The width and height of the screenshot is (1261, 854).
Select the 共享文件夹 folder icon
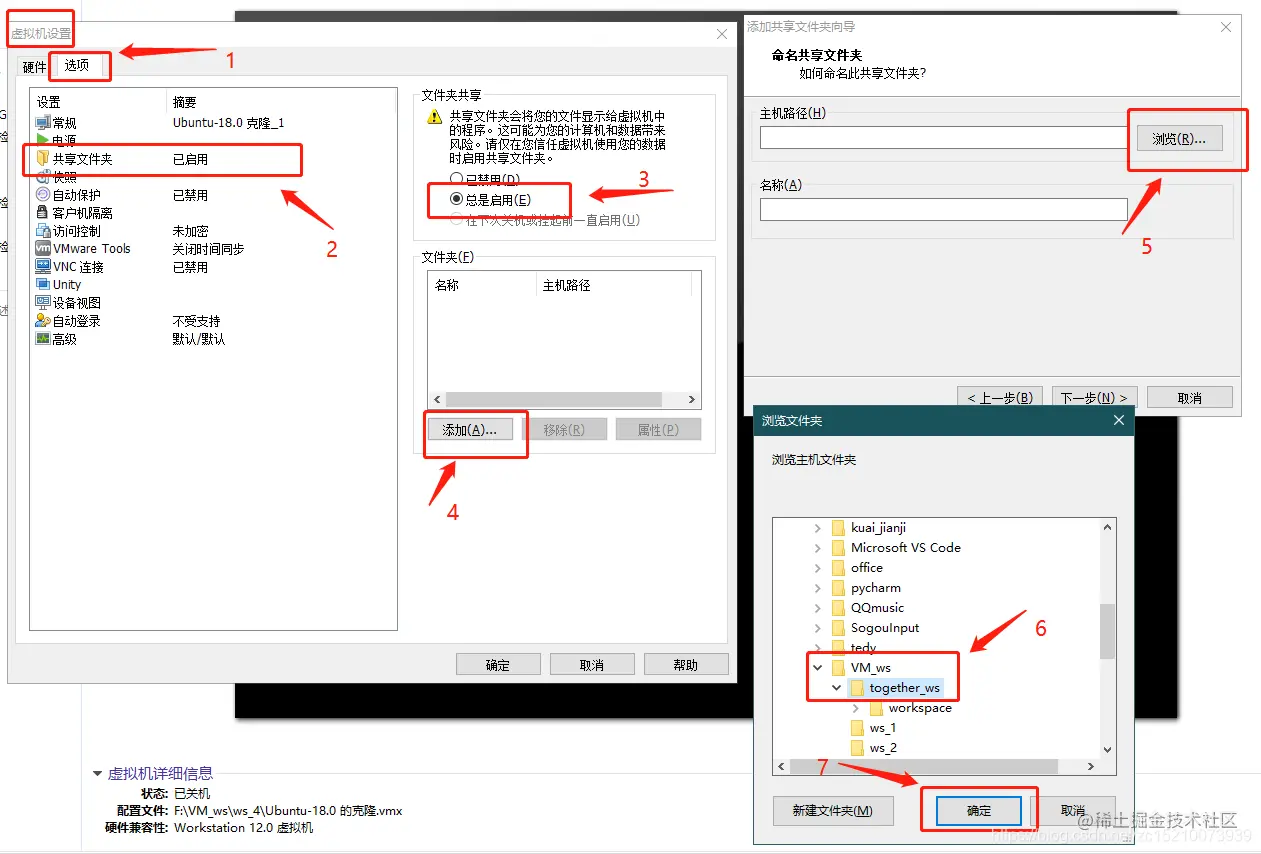tap(43, 159)
